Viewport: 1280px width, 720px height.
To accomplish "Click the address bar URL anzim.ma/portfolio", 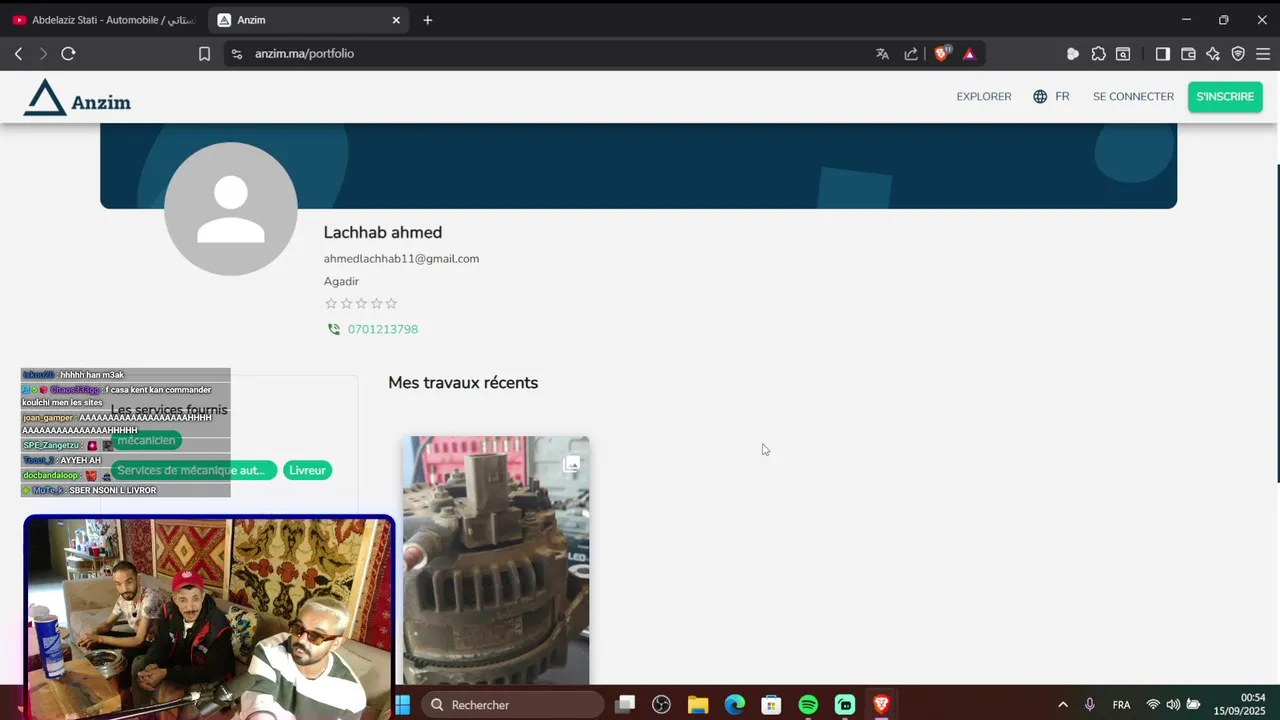I will [x=304, y=54].
